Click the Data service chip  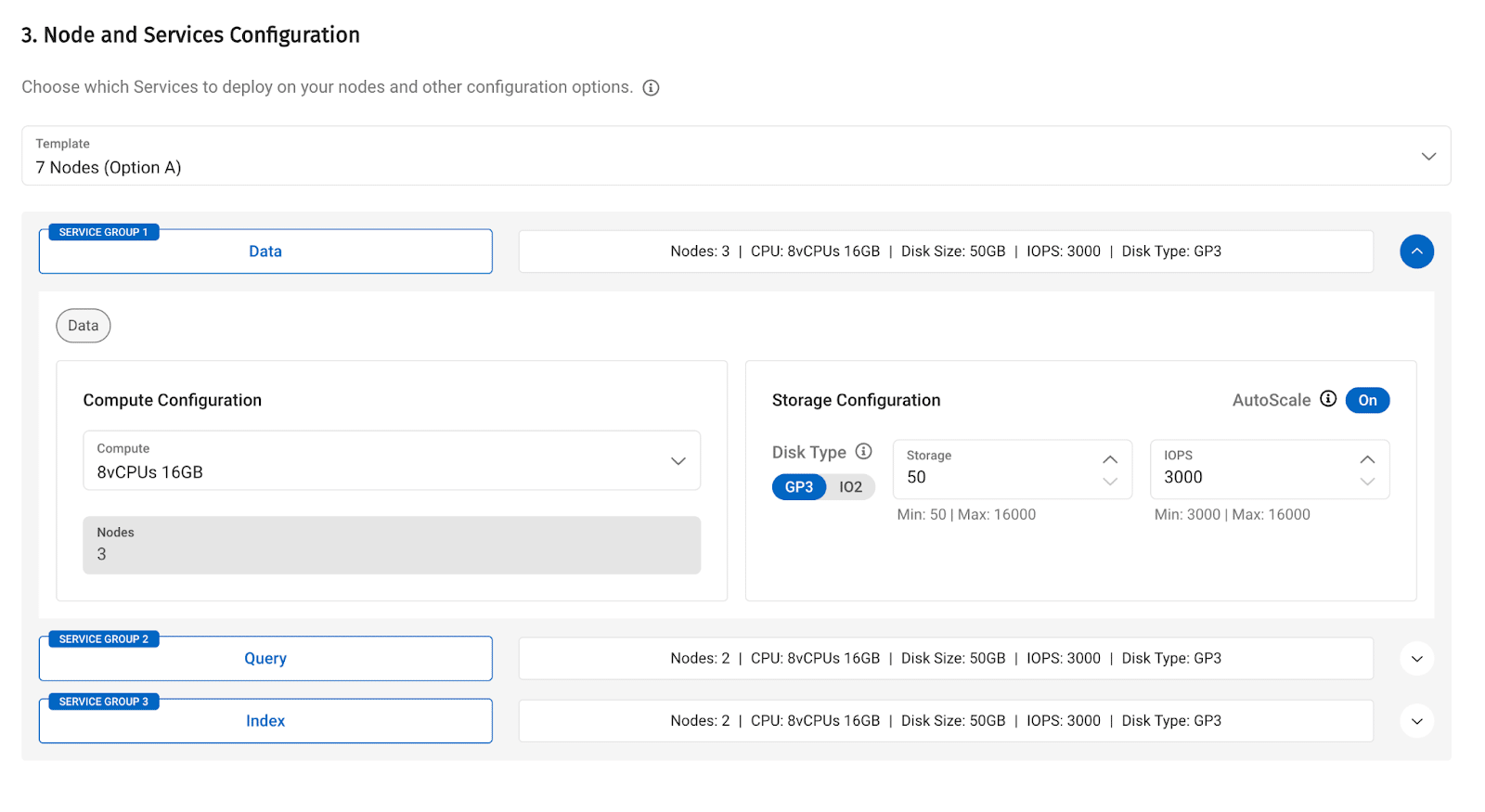[x=84, y=326]
